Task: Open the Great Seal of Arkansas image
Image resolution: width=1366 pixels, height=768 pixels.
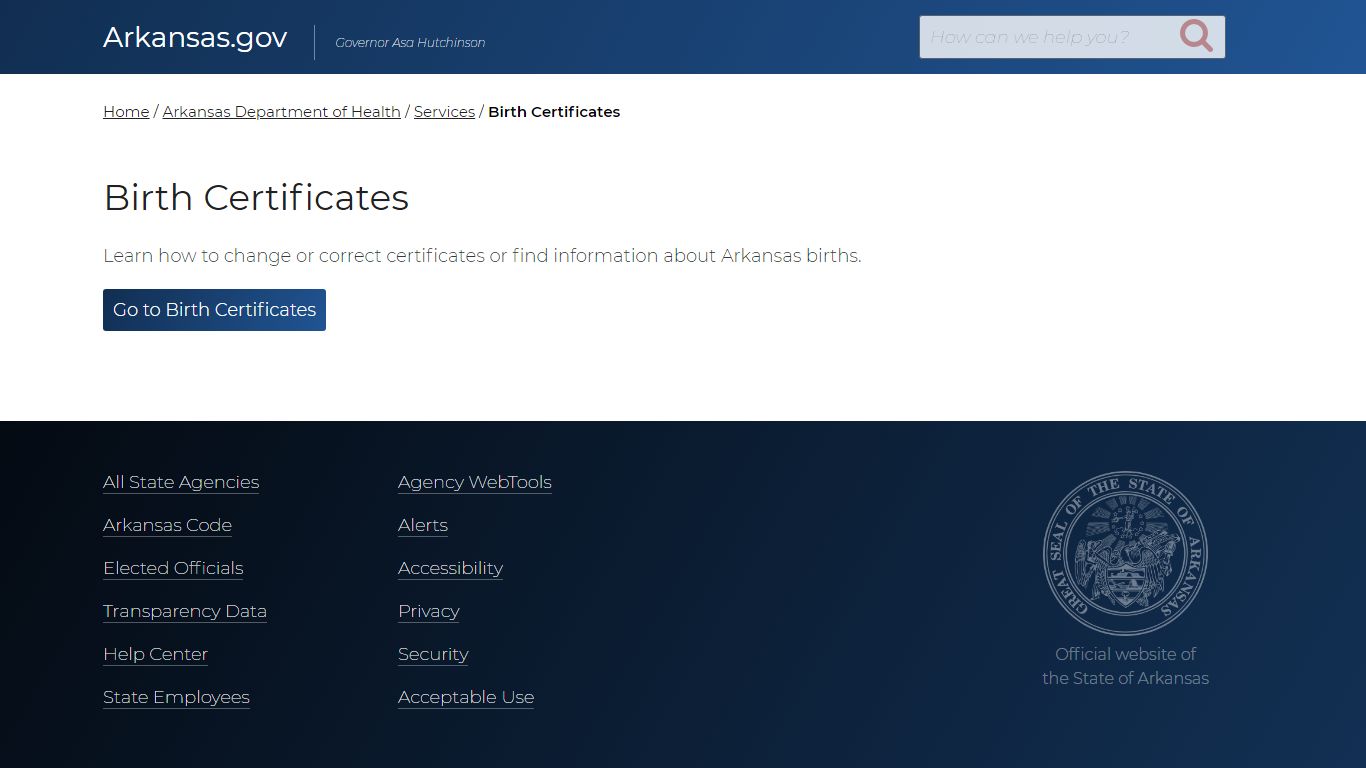Action: pyautogui.click(x=1125, y=553)
